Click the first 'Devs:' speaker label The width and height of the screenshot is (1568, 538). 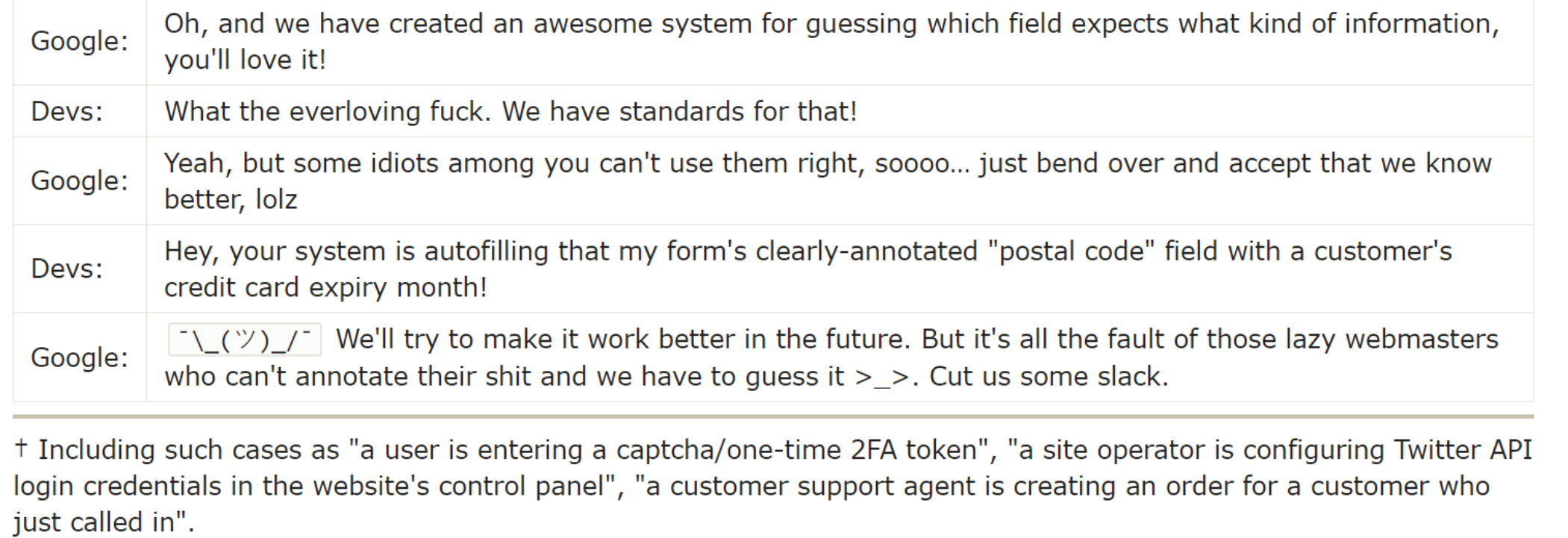click(x=66, y=111)
